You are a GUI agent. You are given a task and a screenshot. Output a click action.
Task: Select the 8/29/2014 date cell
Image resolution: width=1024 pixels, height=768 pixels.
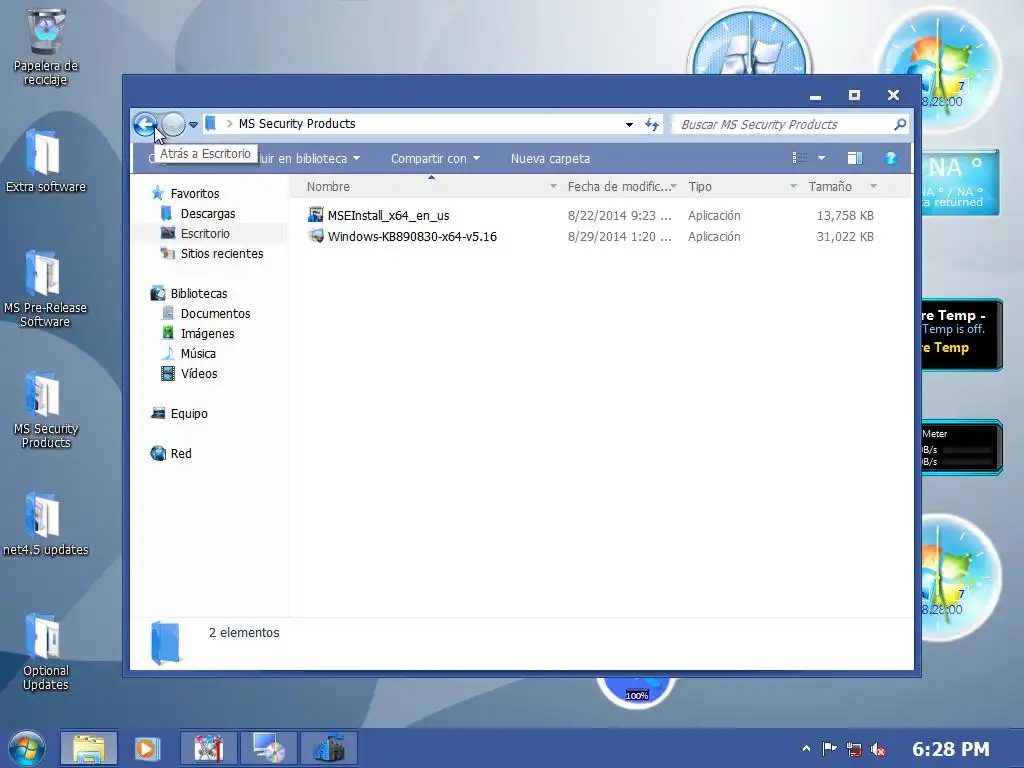pos(619,236)
